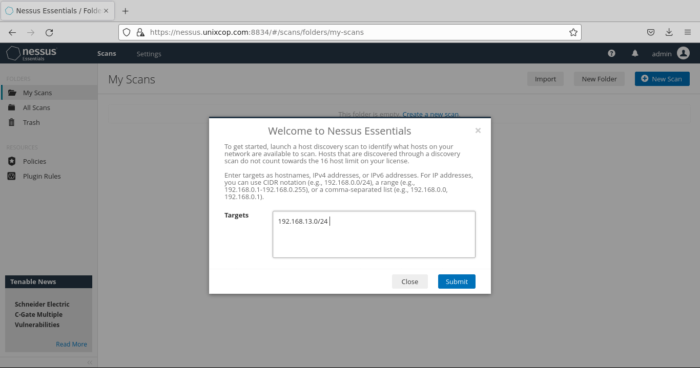Open notifications bell icon
Image resolution: width=700 pixels, height=368 pixels.
coord(634,53)
